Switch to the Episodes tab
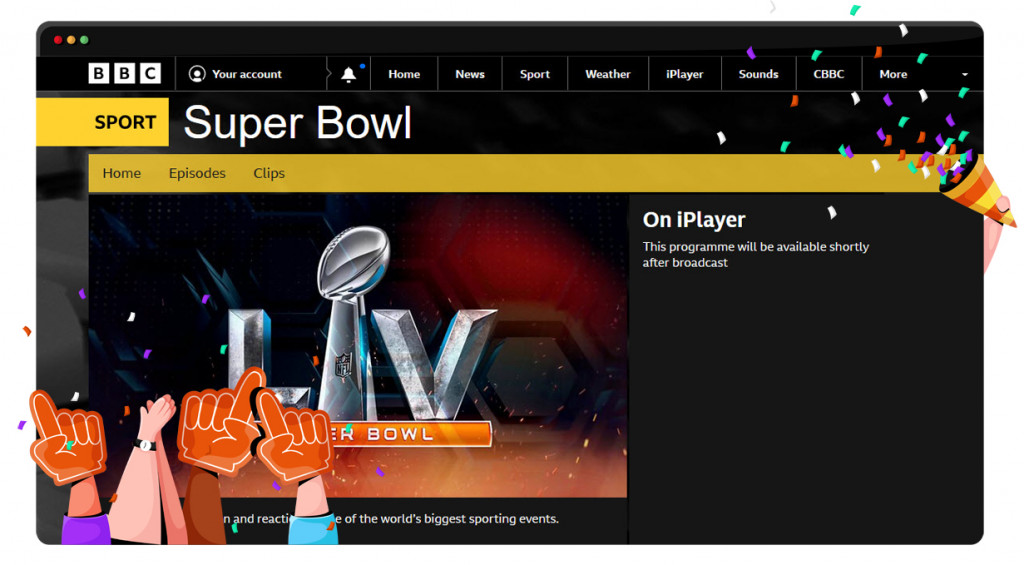Screen dimensions: 1024x565 197,173
